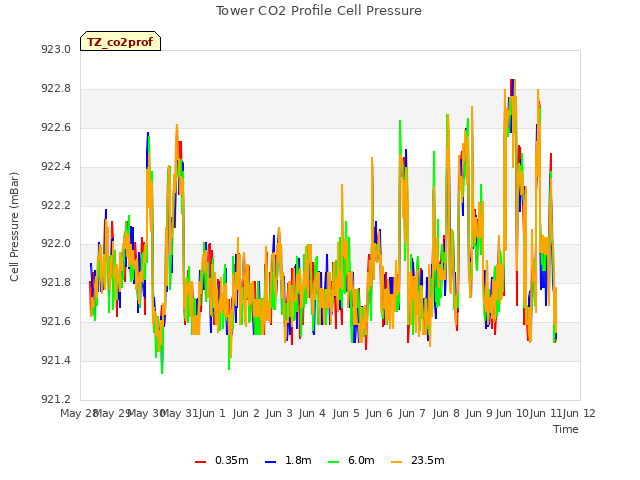Click the Jun 5 x-axis date label
The image size is (640, 480).
346,413
